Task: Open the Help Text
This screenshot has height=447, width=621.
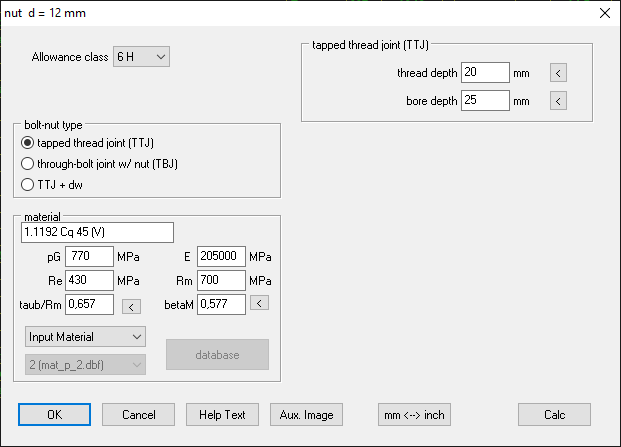Action: (x=222, y=414)
